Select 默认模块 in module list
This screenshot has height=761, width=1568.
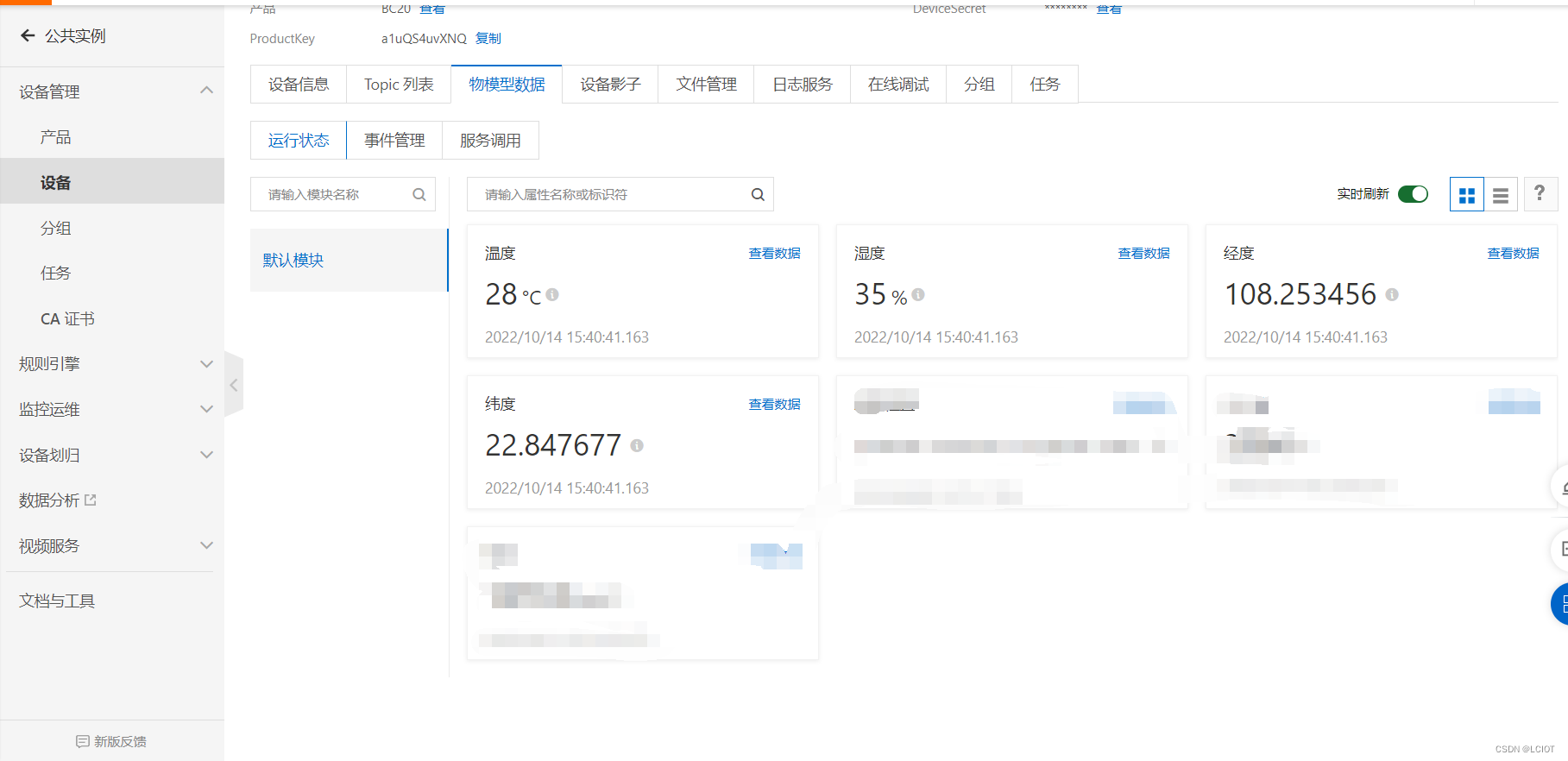coord(349,260)
